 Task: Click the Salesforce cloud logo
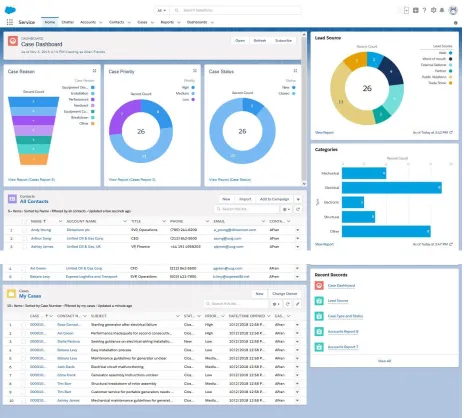click(10, 10)
